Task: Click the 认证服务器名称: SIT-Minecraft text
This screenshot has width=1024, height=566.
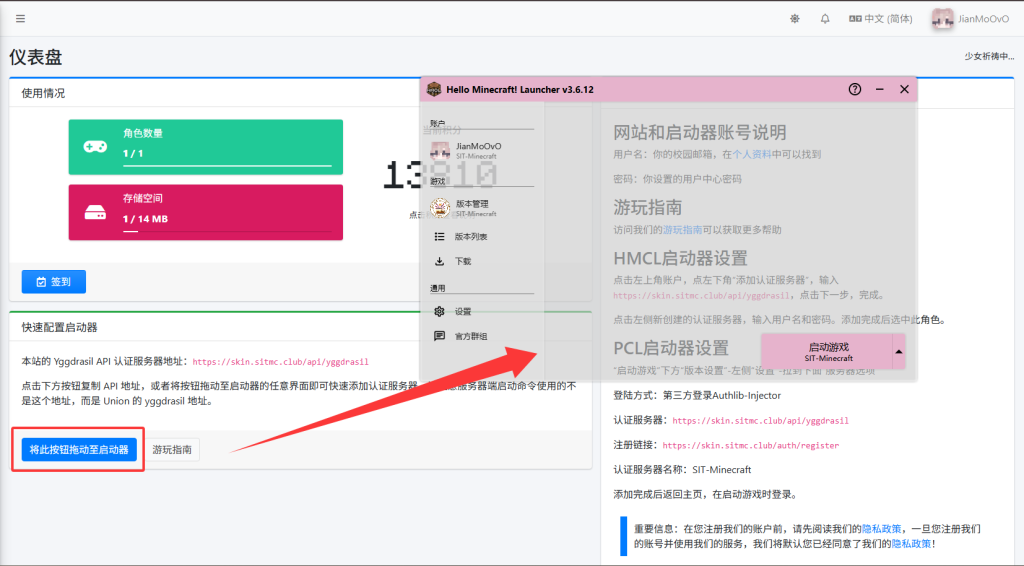Action: pos(682,469)
